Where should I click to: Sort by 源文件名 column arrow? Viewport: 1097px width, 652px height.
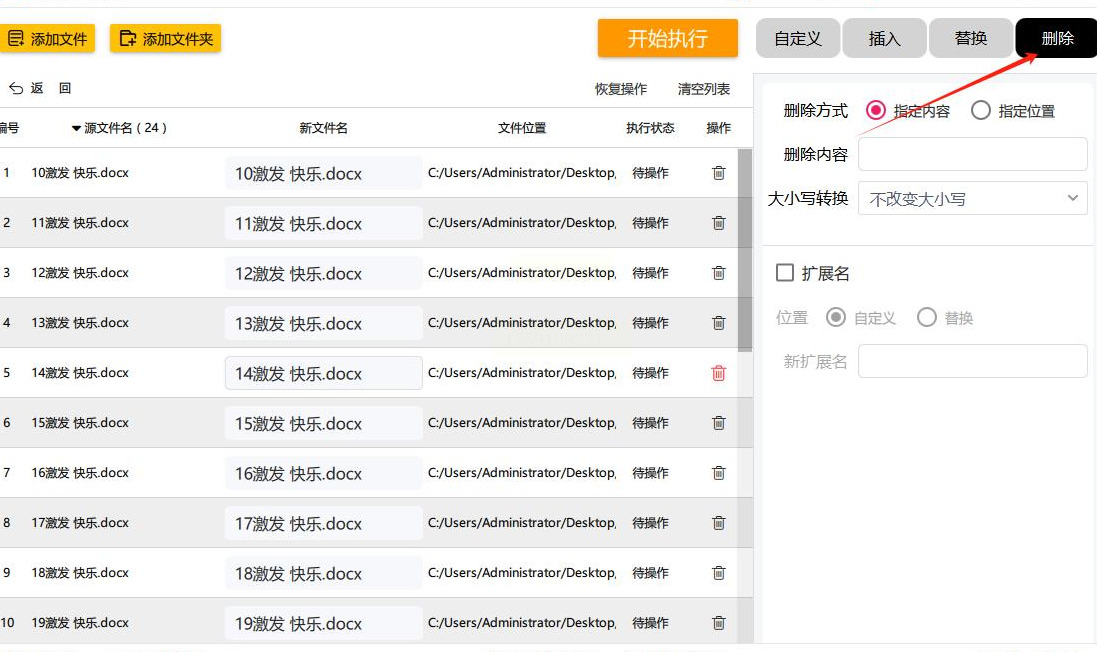(x=76, y=128)
